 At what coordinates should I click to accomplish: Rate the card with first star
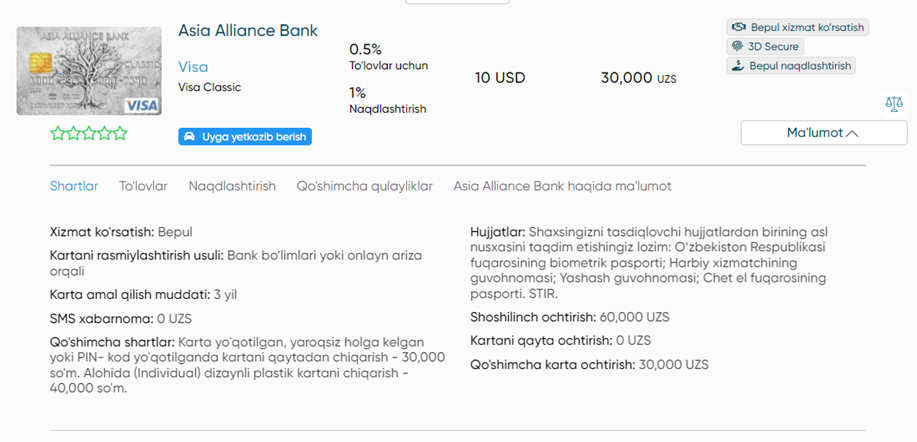click(x=58, y=133)
